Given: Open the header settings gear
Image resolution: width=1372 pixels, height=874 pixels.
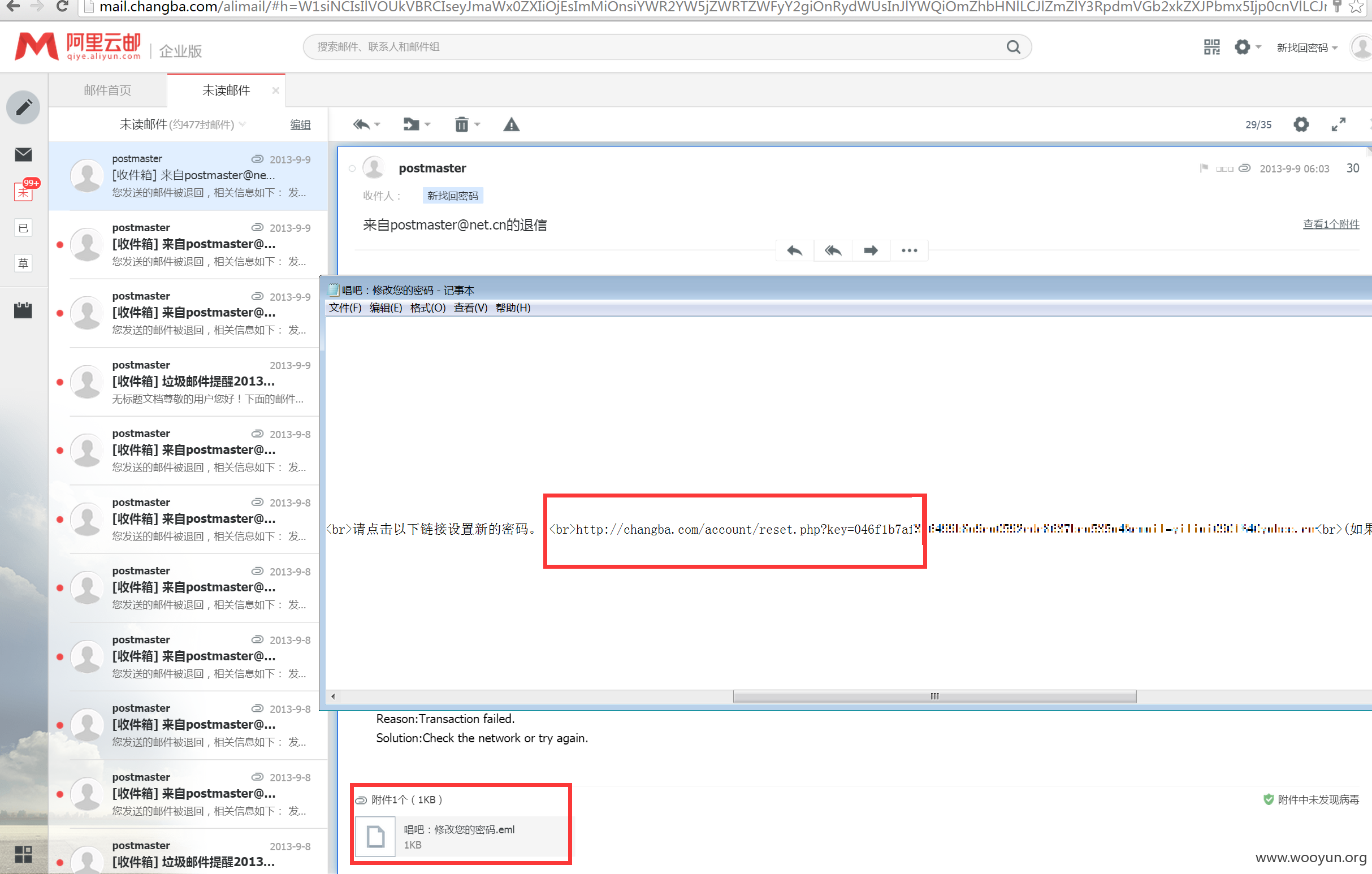Looking at the screenshot, I should click(x=1242, y=47).
